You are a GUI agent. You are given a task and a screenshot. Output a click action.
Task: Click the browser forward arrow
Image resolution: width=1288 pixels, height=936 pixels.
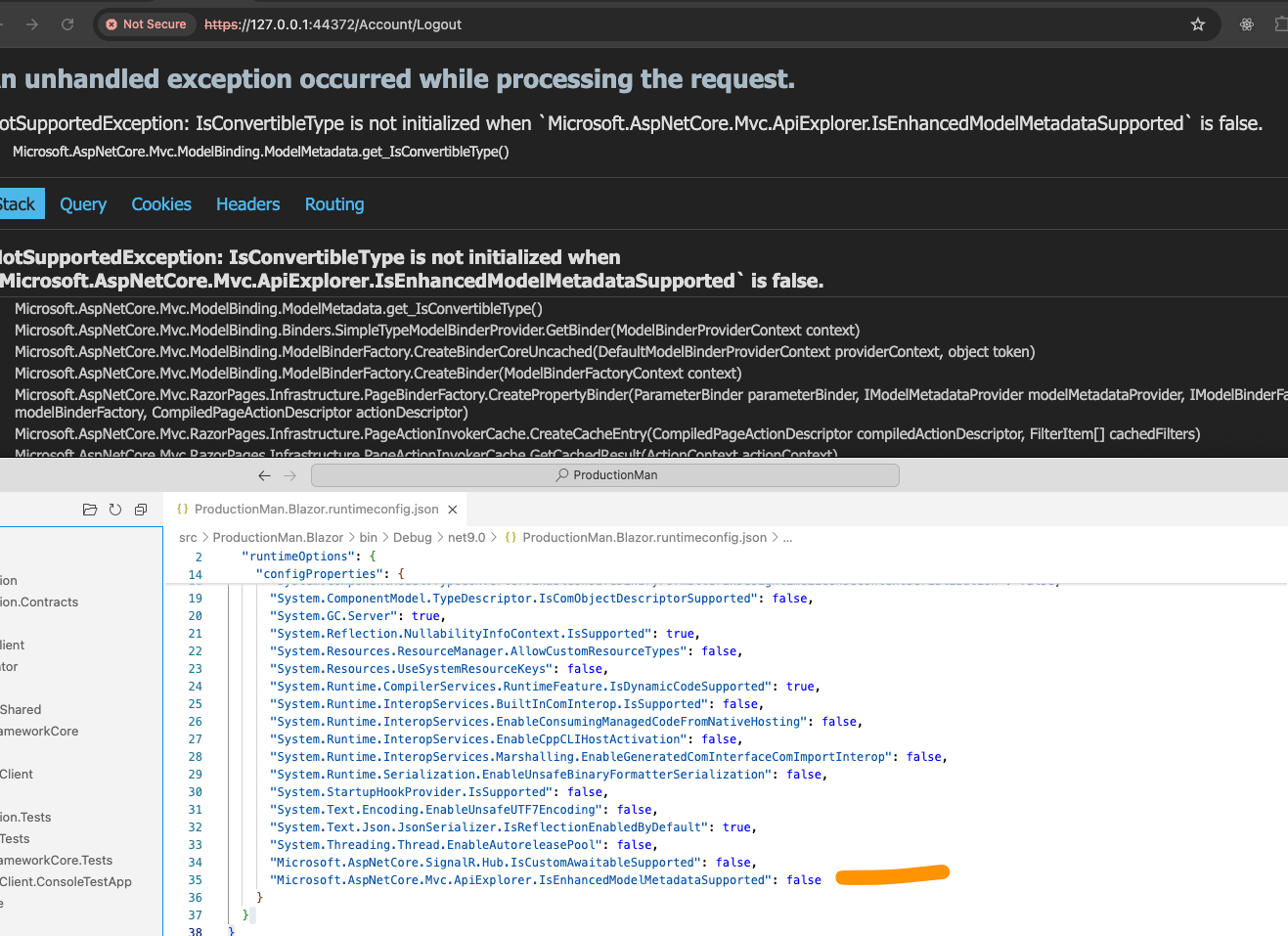coord(32,24)
